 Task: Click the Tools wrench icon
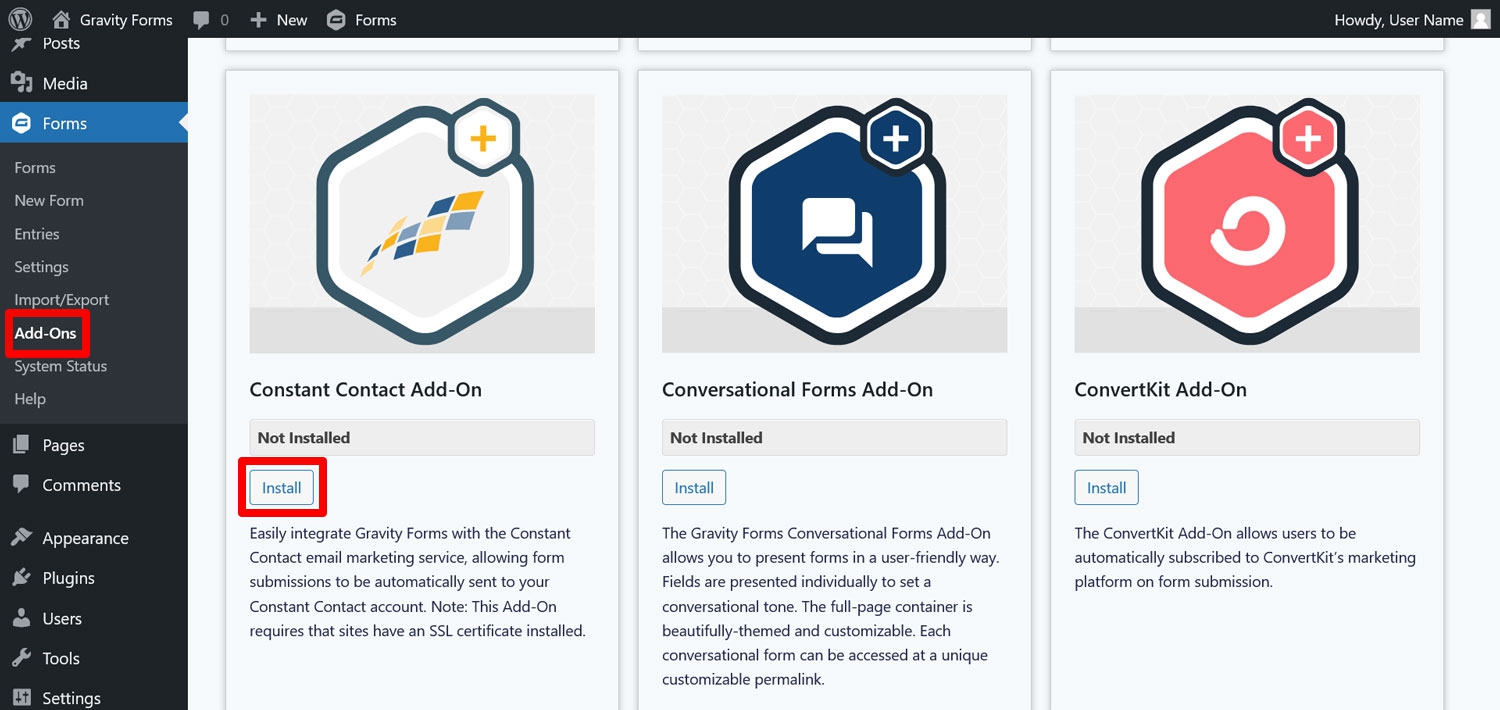click(x=21, y=658)
